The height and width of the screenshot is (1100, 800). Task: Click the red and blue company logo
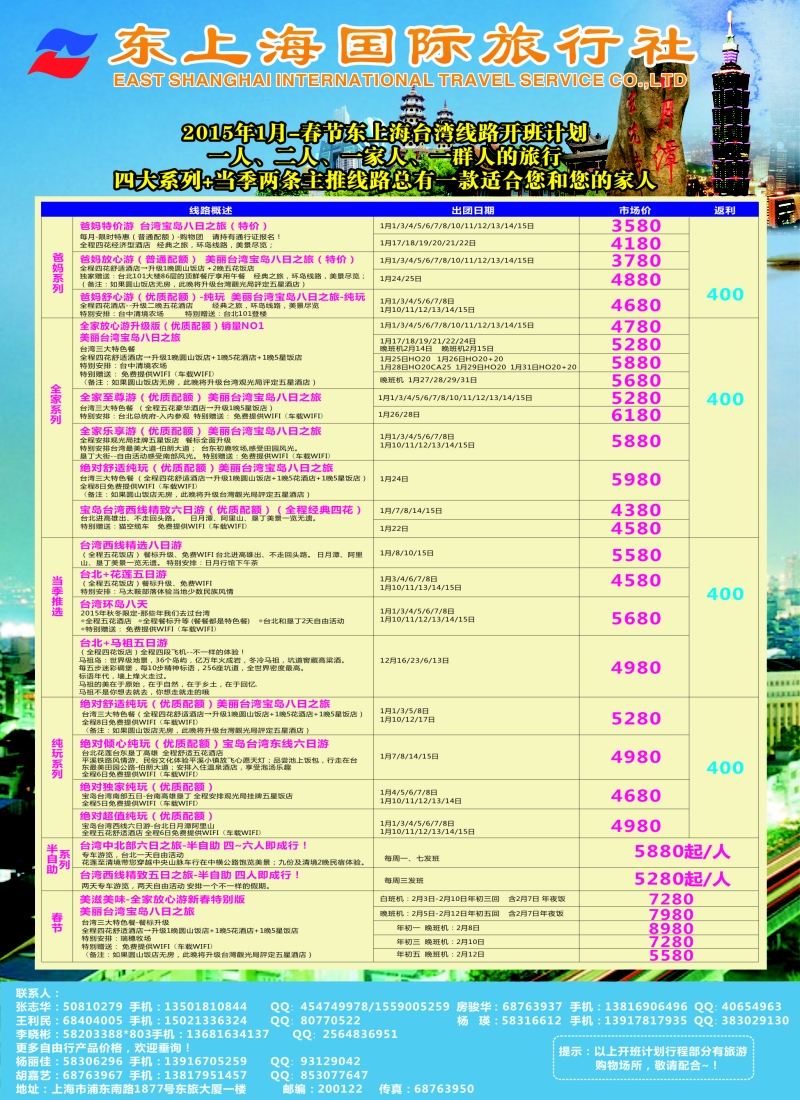coord(62,52)
